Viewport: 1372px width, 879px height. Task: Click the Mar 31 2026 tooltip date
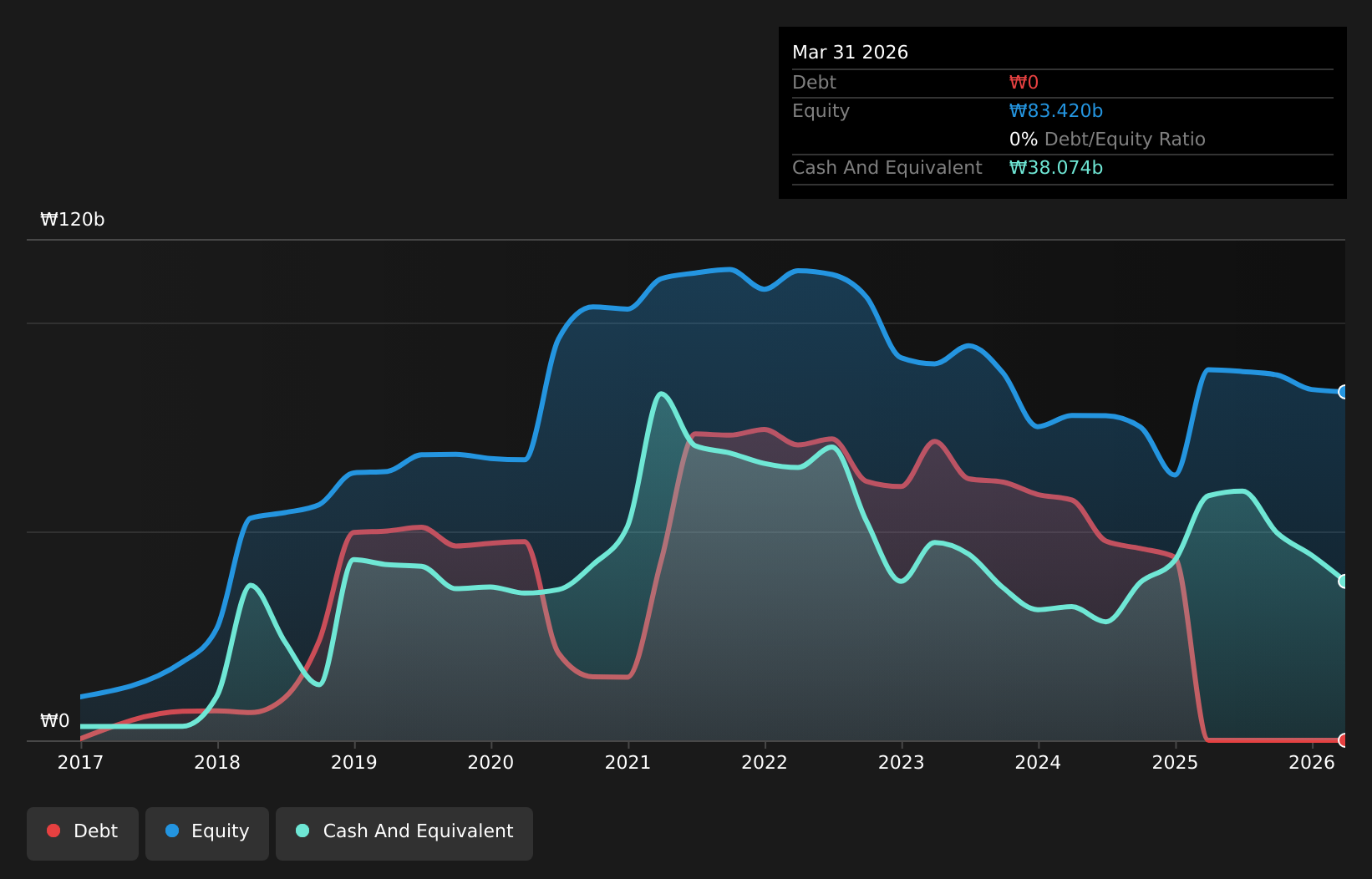[x=850, y=53]
